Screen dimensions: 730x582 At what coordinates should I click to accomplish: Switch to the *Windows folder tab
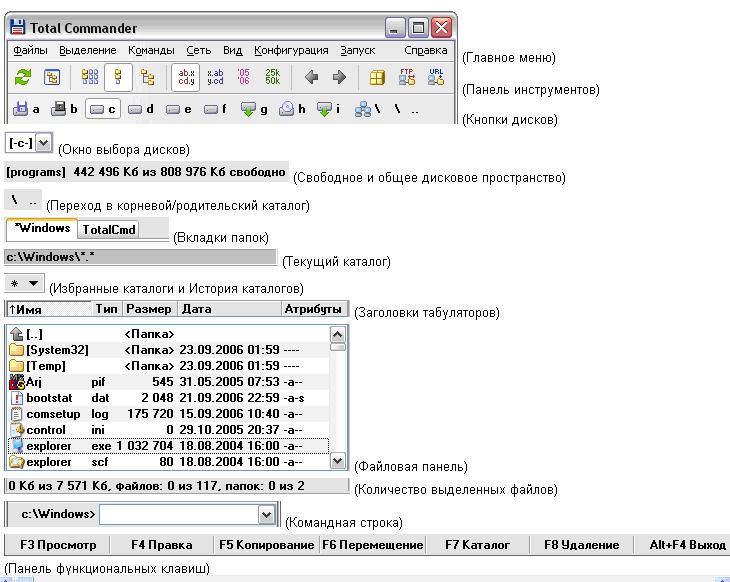(42, 228)
